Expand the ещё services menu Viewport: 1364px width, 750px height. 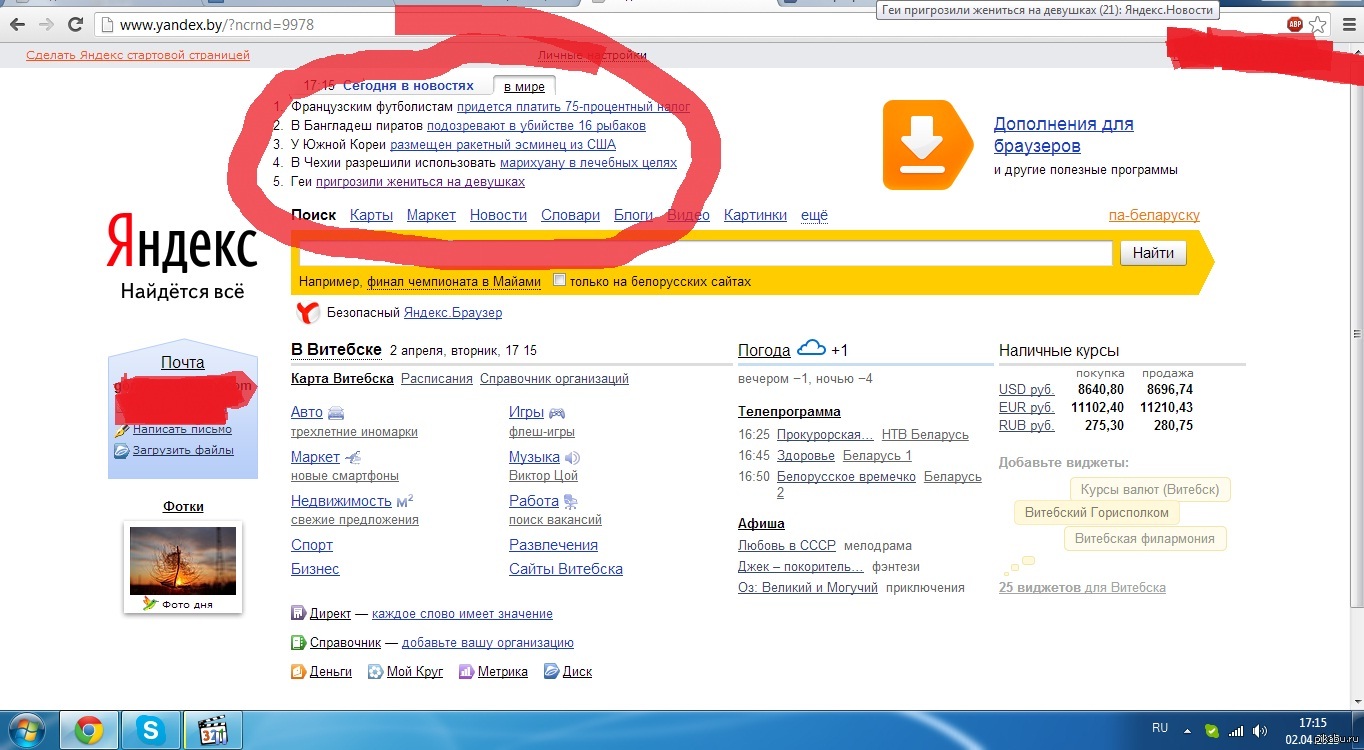click(x=814, y=215)
